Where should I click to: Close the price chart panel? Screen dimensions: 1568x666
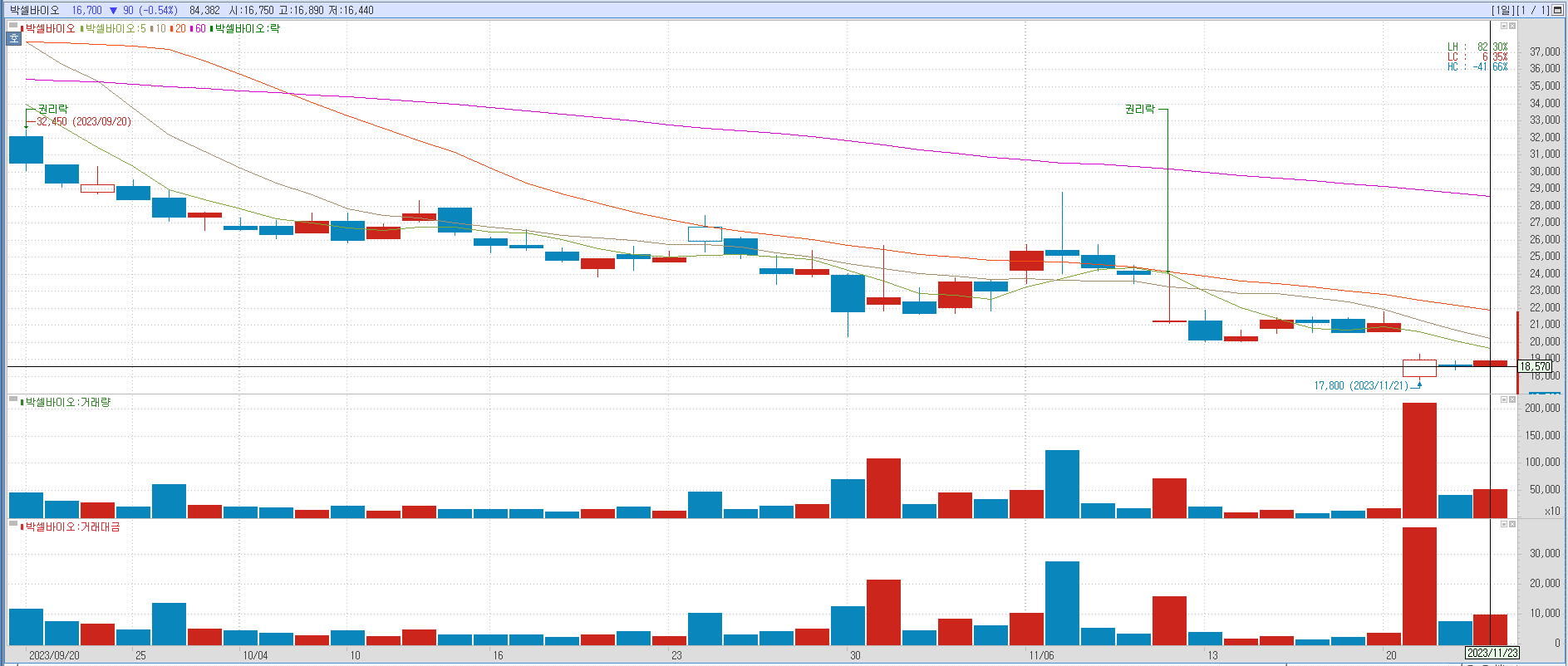[1512, 27]
